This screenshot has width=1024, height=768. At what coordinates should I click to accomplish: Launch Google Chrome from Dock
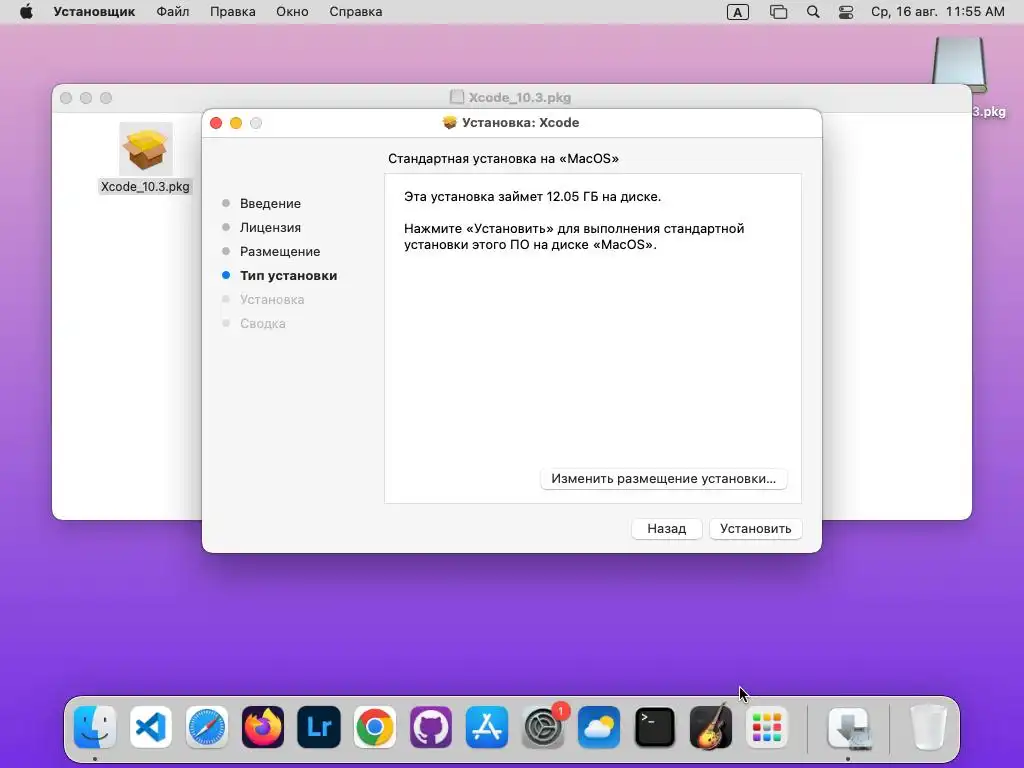375,727
